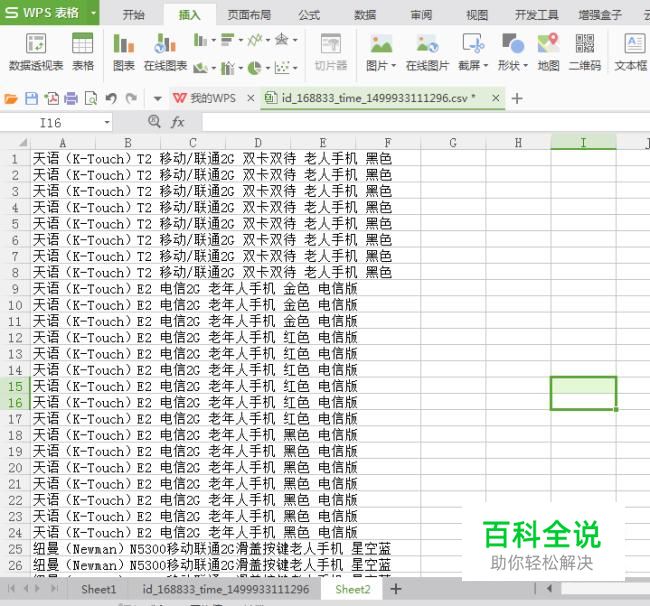Click the print icon
650x606 pixels.
coord(71,99)
